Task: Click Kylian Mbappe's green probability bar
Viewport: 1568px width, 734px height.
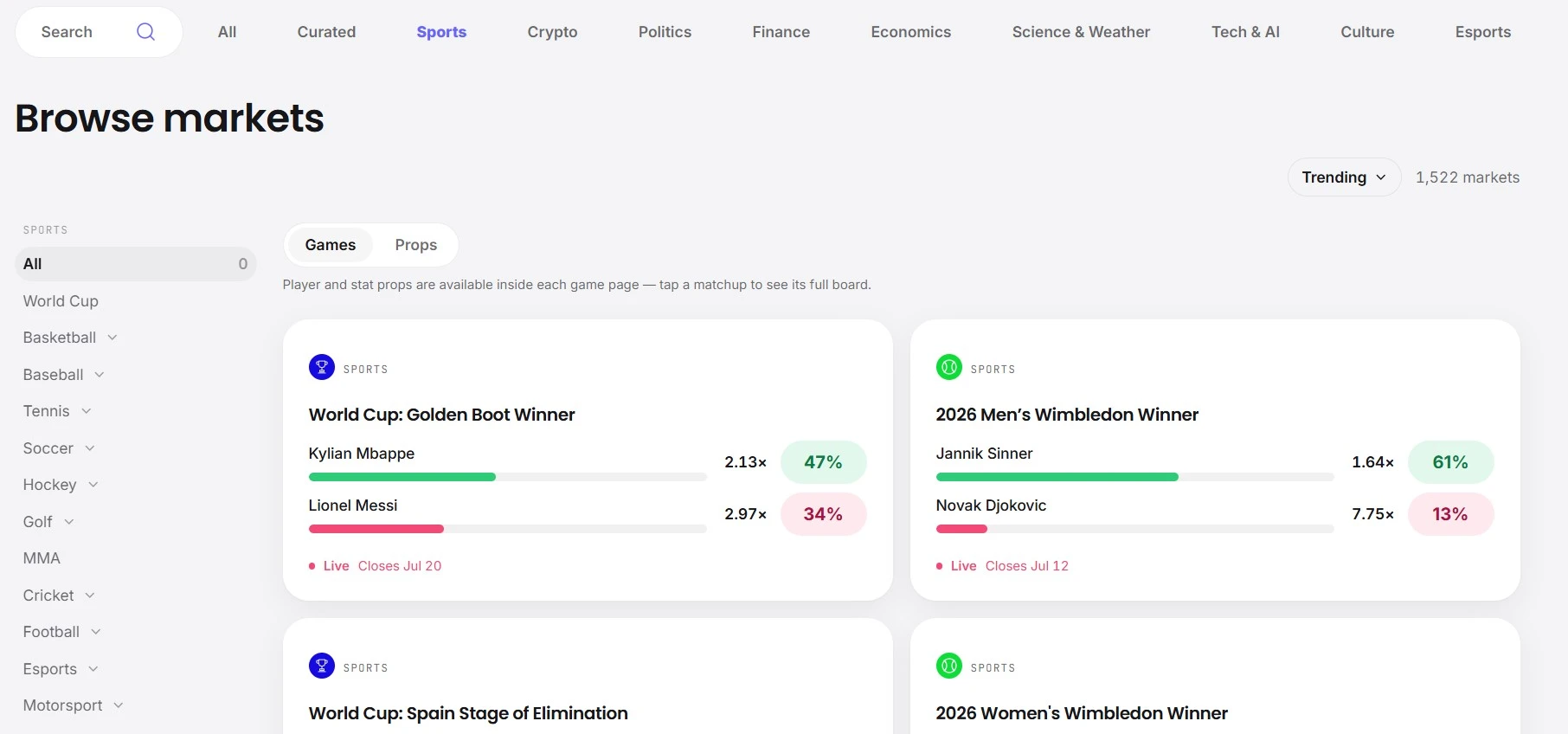Action: click(x=402, y=477)
